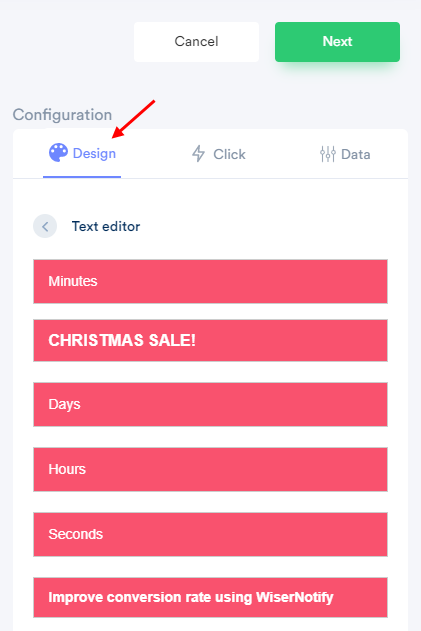Open the Data tab
Screen dimensions: 421x631
(345, 154)
